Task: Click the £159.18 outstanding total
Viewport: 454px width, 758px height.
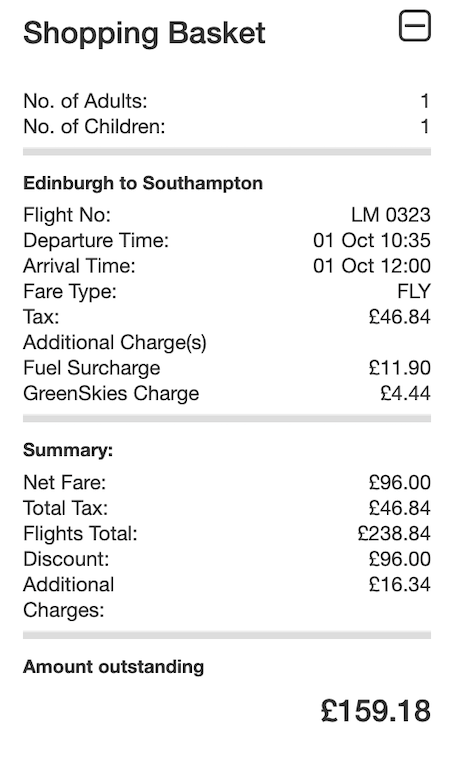Action: coord(375,711)
